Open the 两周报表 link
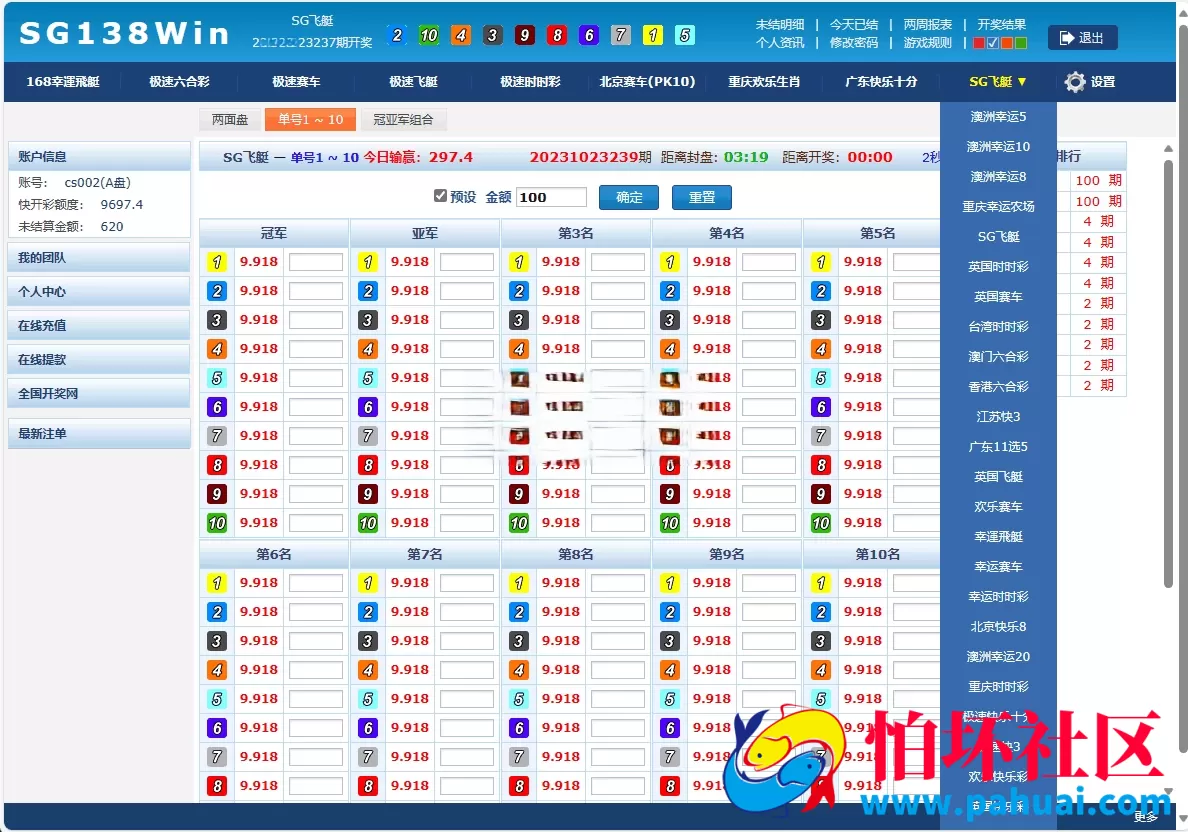The width and height of the screenshot is (1188, 832). (927, 24)
